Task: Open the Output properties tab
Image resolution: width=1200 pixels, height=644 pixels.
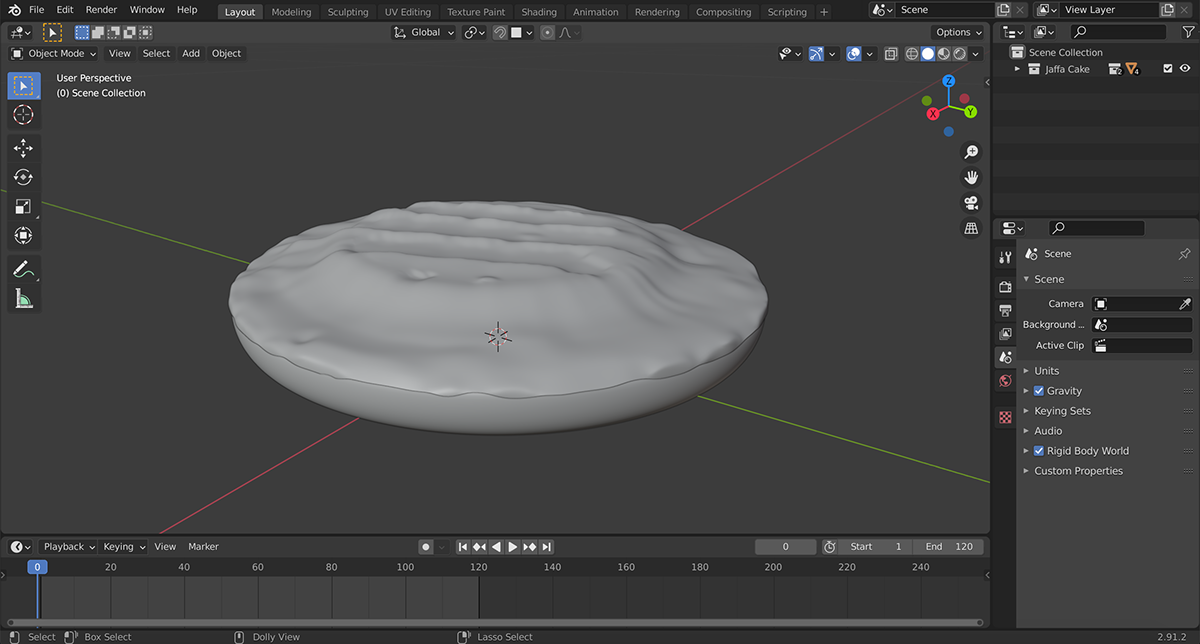Action: [1006, 310]
